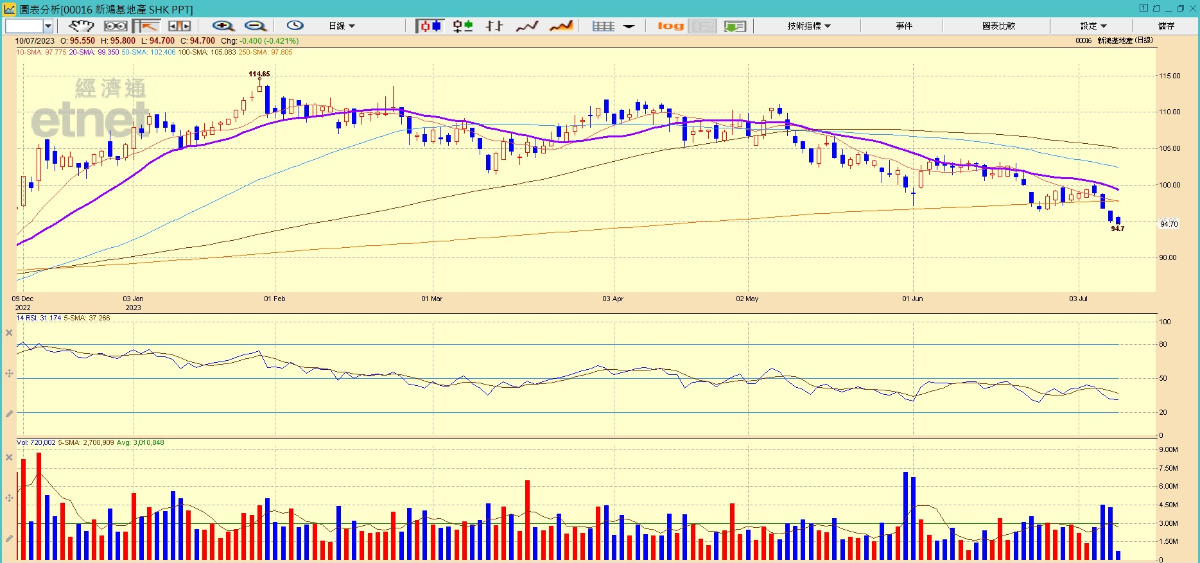The width and height of the screenshot is (1200, 563).
Task: Edit RSI panel with pencil icon
Action: click(9, 413)
